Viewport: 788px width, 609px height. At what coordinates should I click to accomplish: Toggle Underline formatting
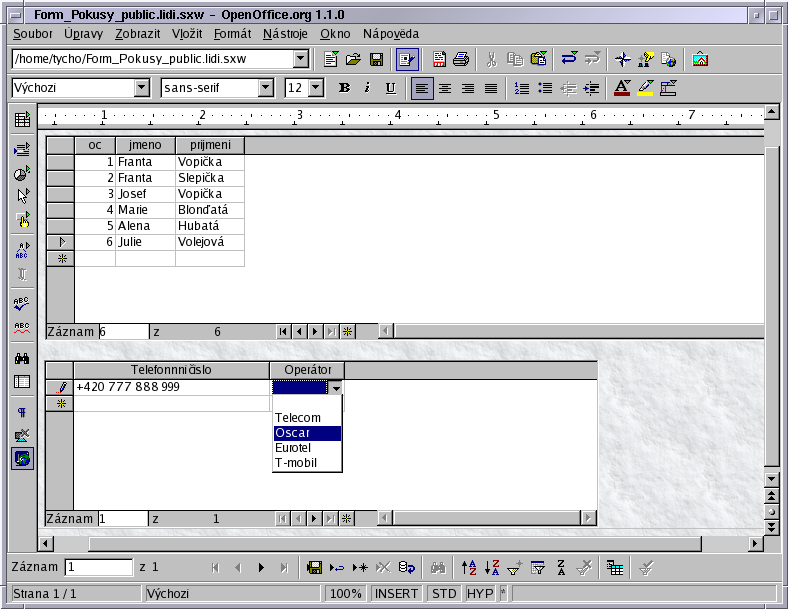[x=390, y=88]
